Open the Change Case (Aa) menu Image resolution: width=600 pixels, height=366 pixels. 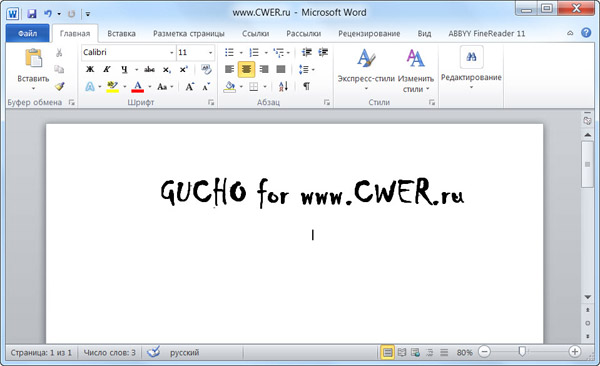tap(162, 87)
